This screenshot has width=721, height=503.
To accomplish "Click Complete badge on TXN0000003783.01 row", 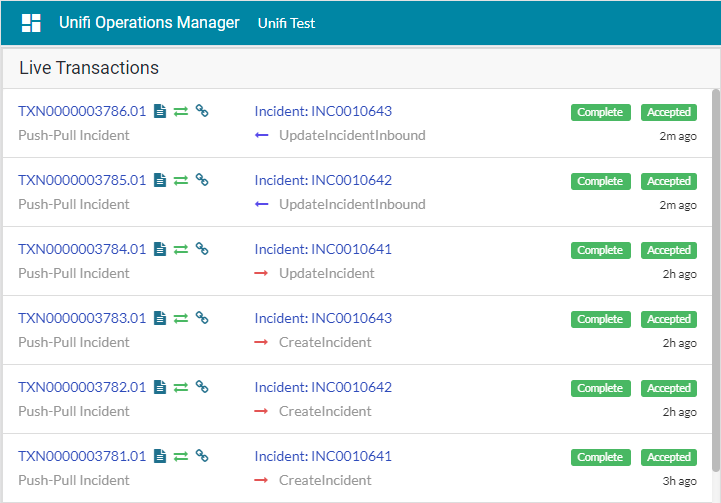I will pyautogui.click(x=600, y=319).
